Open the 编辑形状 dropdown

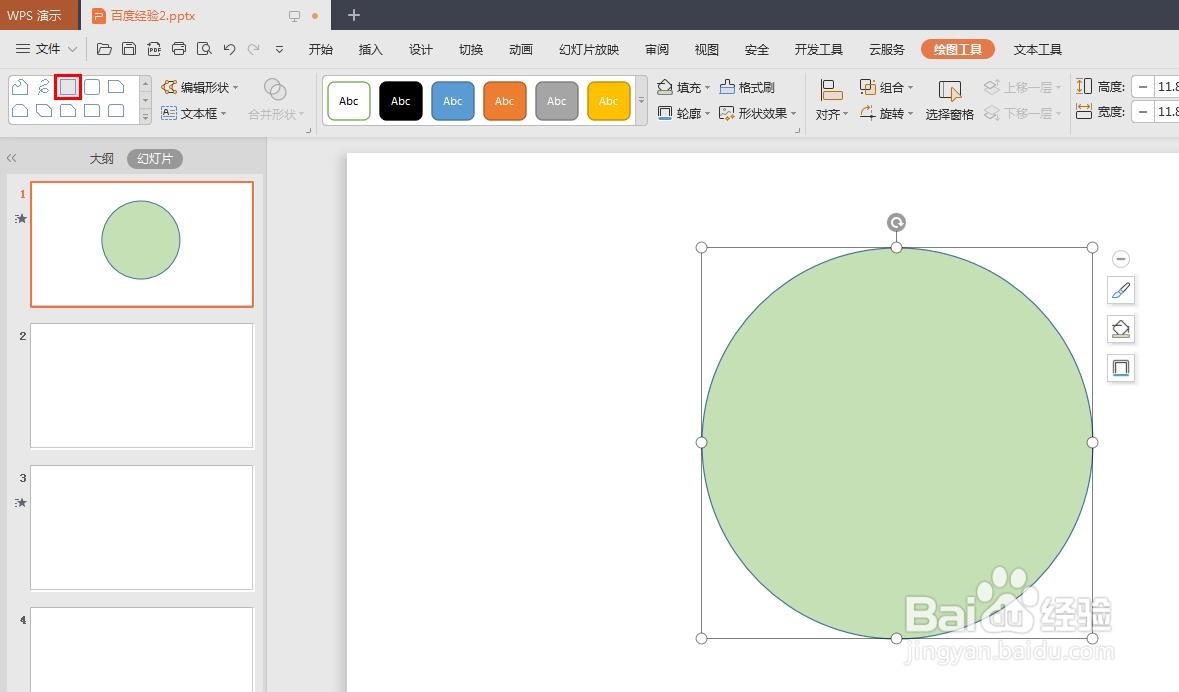(x=200, y=87)
